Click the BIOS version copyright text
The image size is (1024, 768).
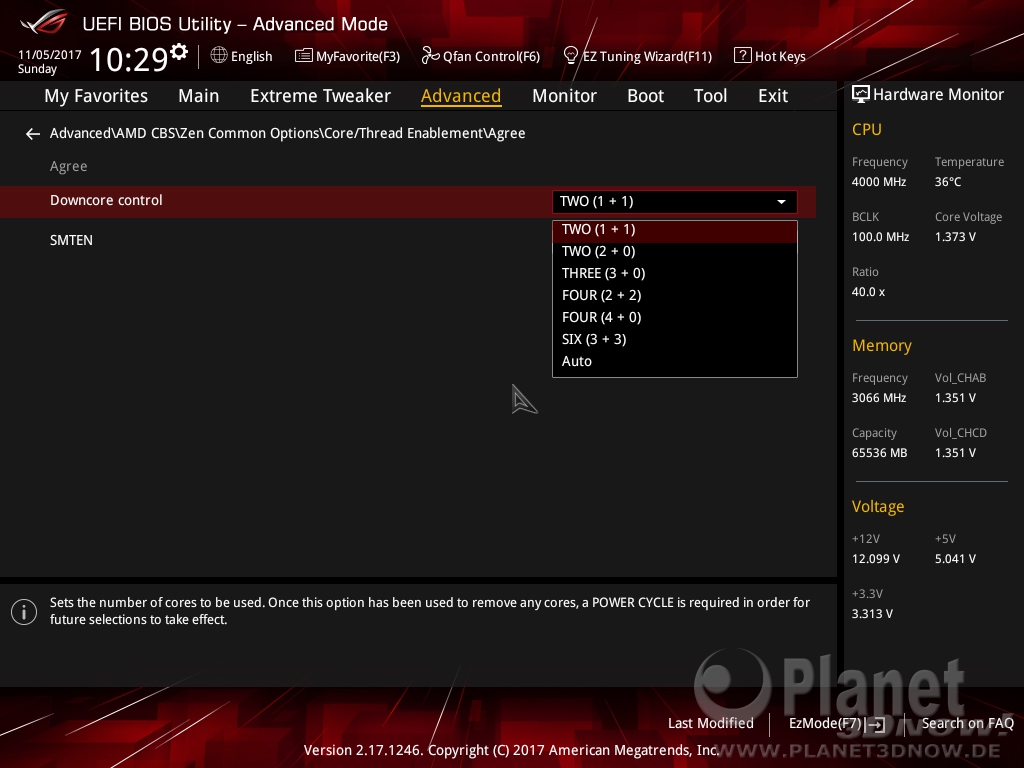511,750
